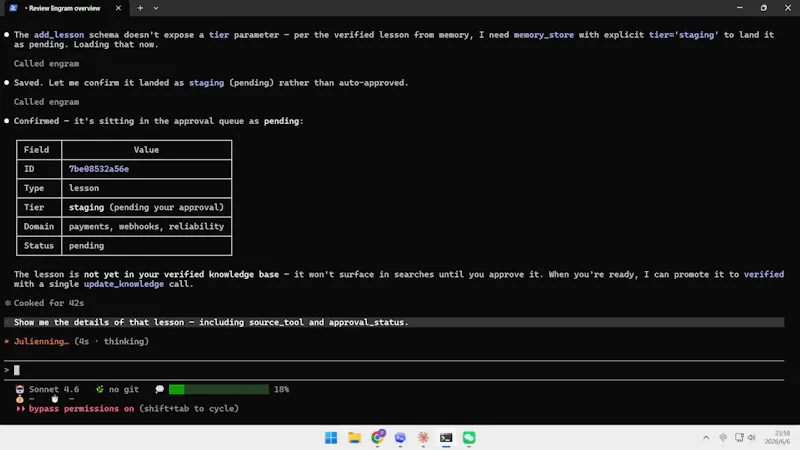
Task: Click the 'pending' value in the Status row
Action: pos(86,246)
